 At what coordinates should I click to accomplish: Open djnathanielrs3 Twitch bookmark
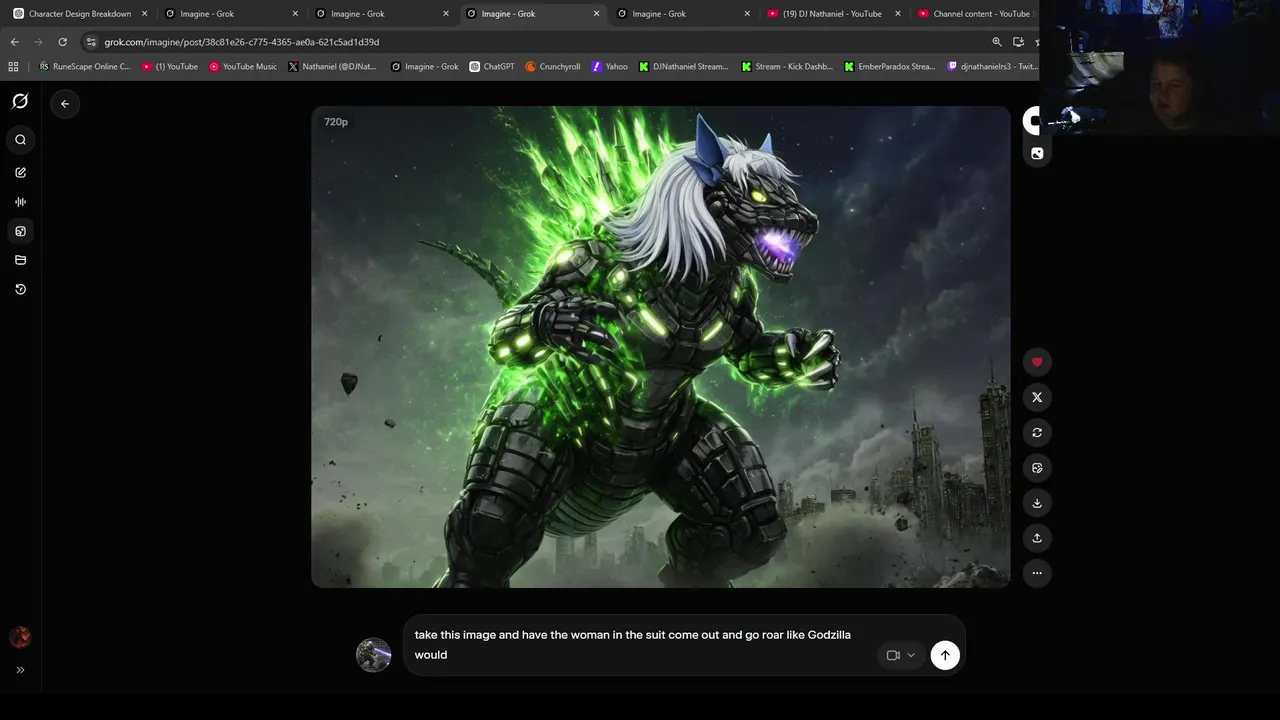(992, 67)
